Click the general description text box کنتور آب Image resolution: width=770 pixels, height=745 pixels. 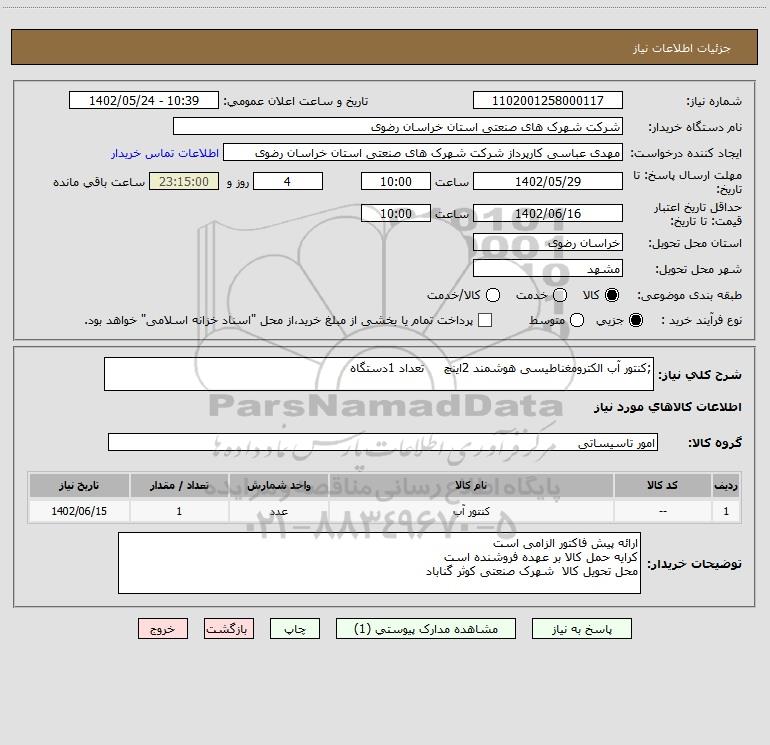tap(379, 374)
